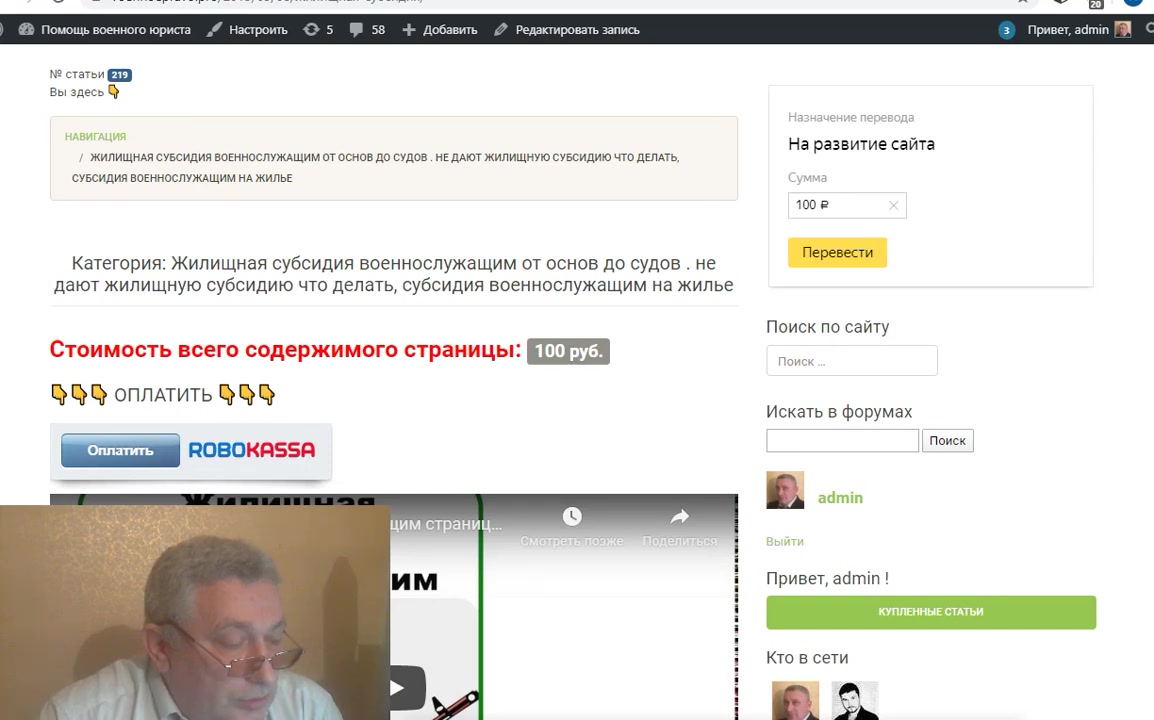Click the Помощь военного юриста gauge icon
This screenshot has height=720, width=1154.
[26, 29]
